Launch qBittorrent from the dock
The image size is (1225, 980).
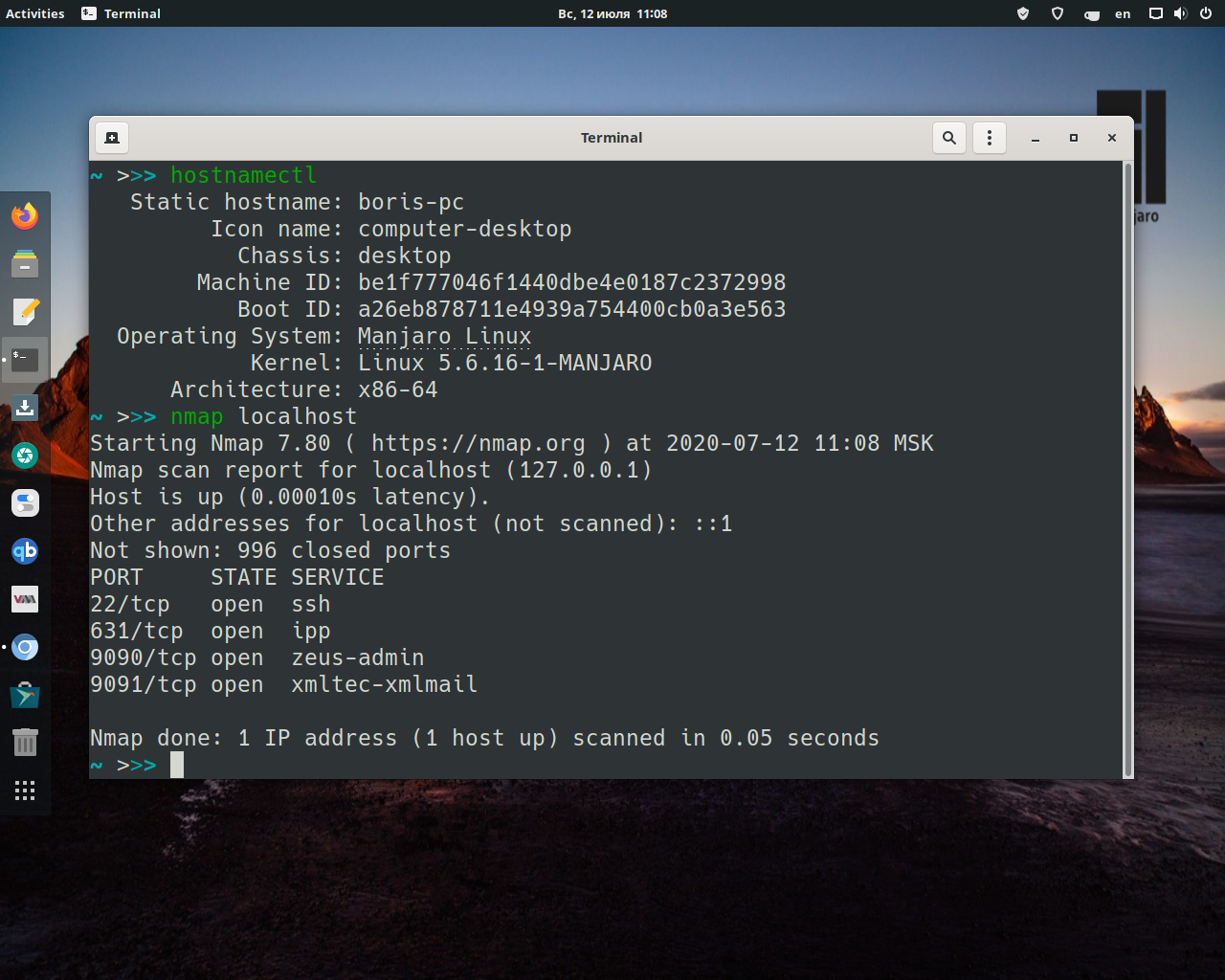pyautogui.click(x=24, y=551)
